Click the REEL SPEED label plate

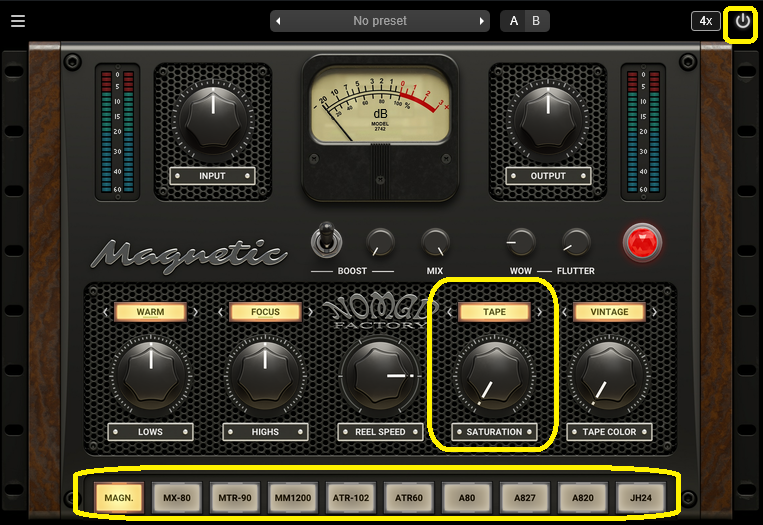coord(380,432)
